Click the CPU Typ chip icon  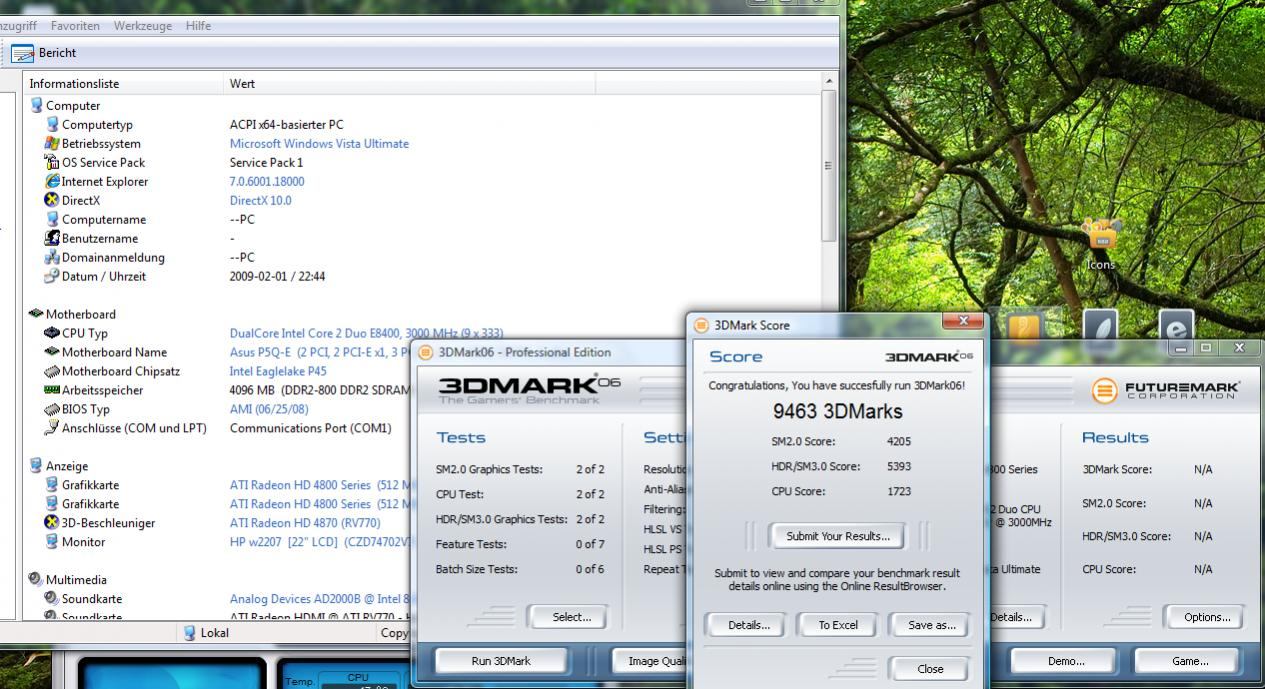(53, 333)
